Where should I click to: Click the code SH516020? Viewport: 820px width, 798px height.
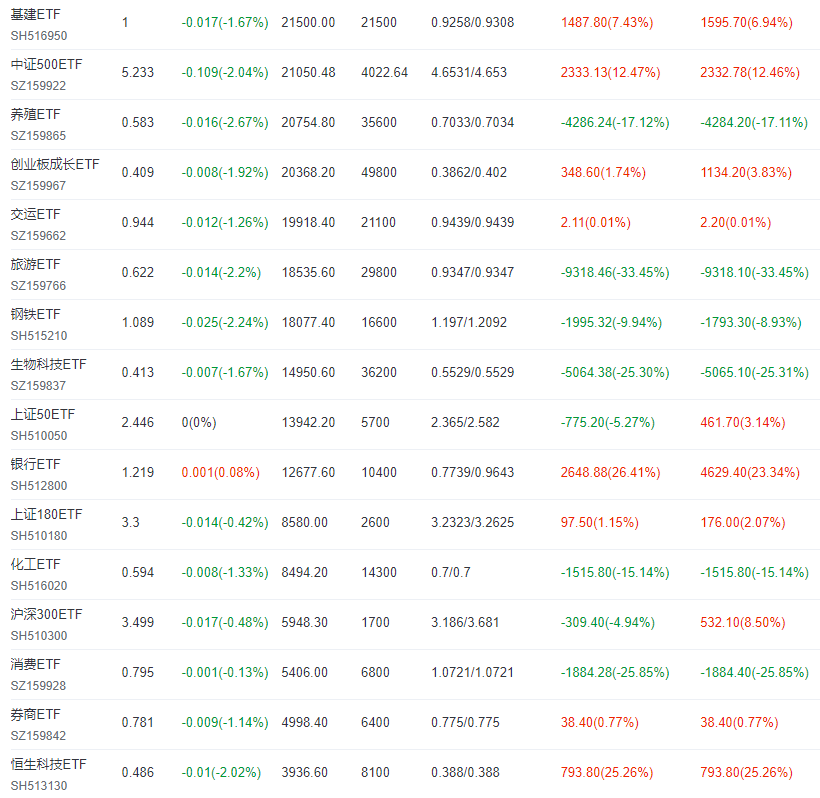pyautogui.click(x=39, y=586)
